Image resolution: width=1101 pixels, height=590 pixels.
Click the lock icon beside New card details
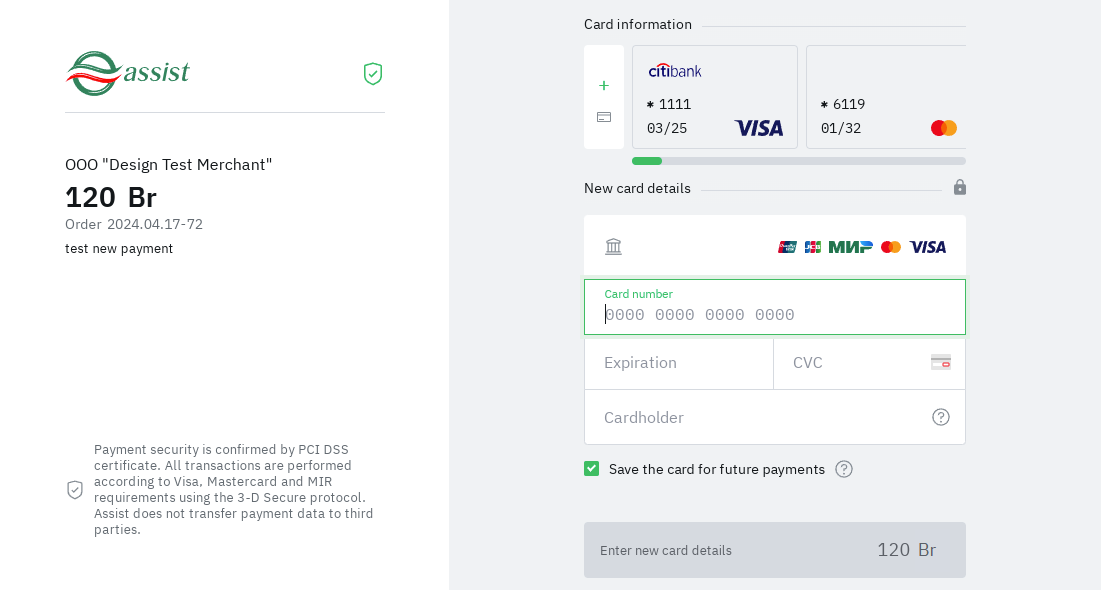[960, 187]
